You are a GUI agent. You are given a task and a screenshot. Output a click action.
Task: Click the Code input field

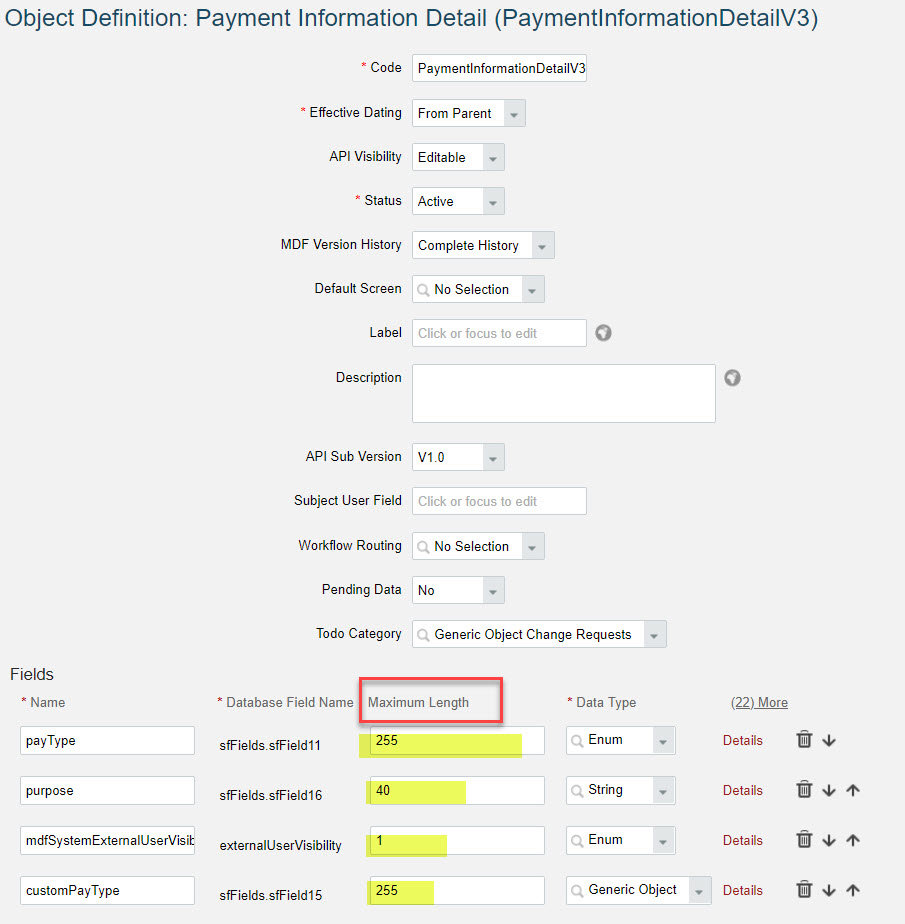[499, 68]
